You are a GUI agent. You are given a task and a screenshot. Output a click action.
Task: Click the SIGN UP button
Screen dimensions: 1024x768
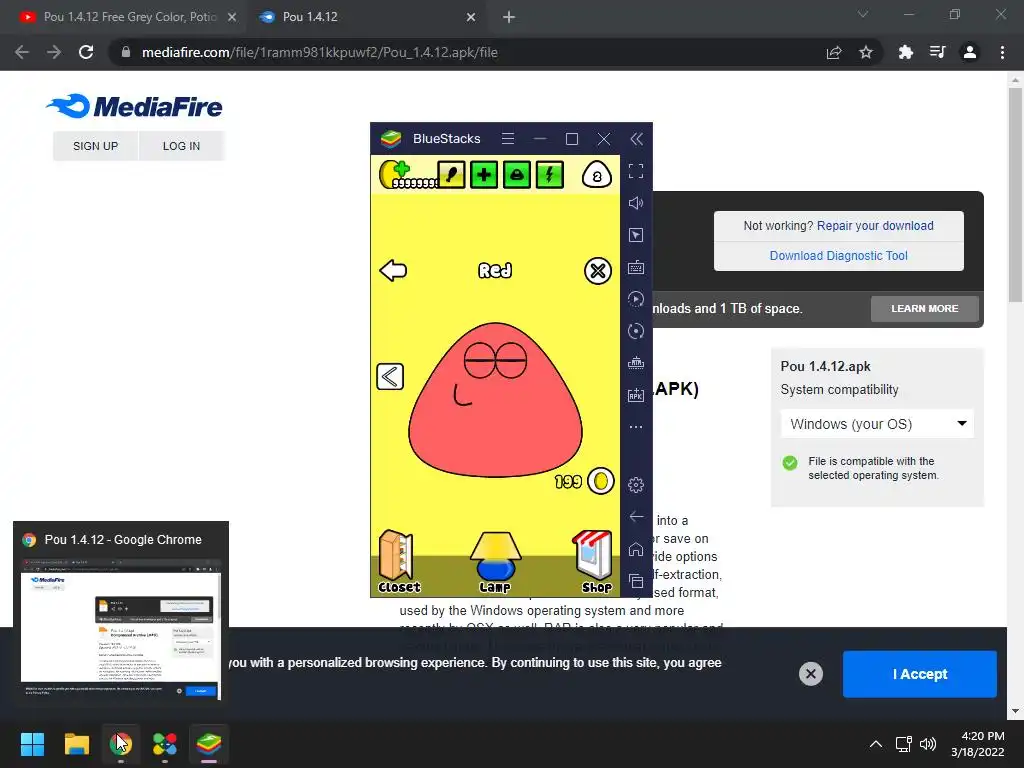point(95,146)
